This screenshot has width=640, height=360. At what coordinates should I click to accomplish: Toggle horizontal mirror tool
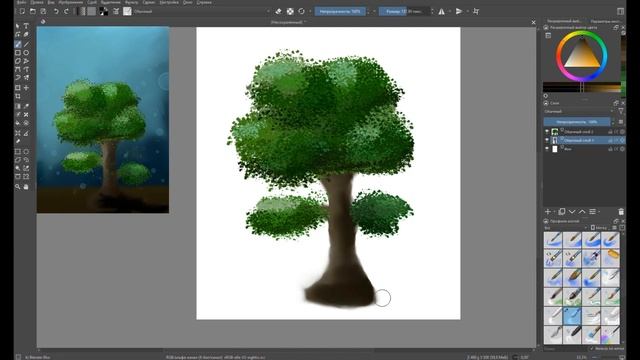pyautogui.click(x=442, y=11)
